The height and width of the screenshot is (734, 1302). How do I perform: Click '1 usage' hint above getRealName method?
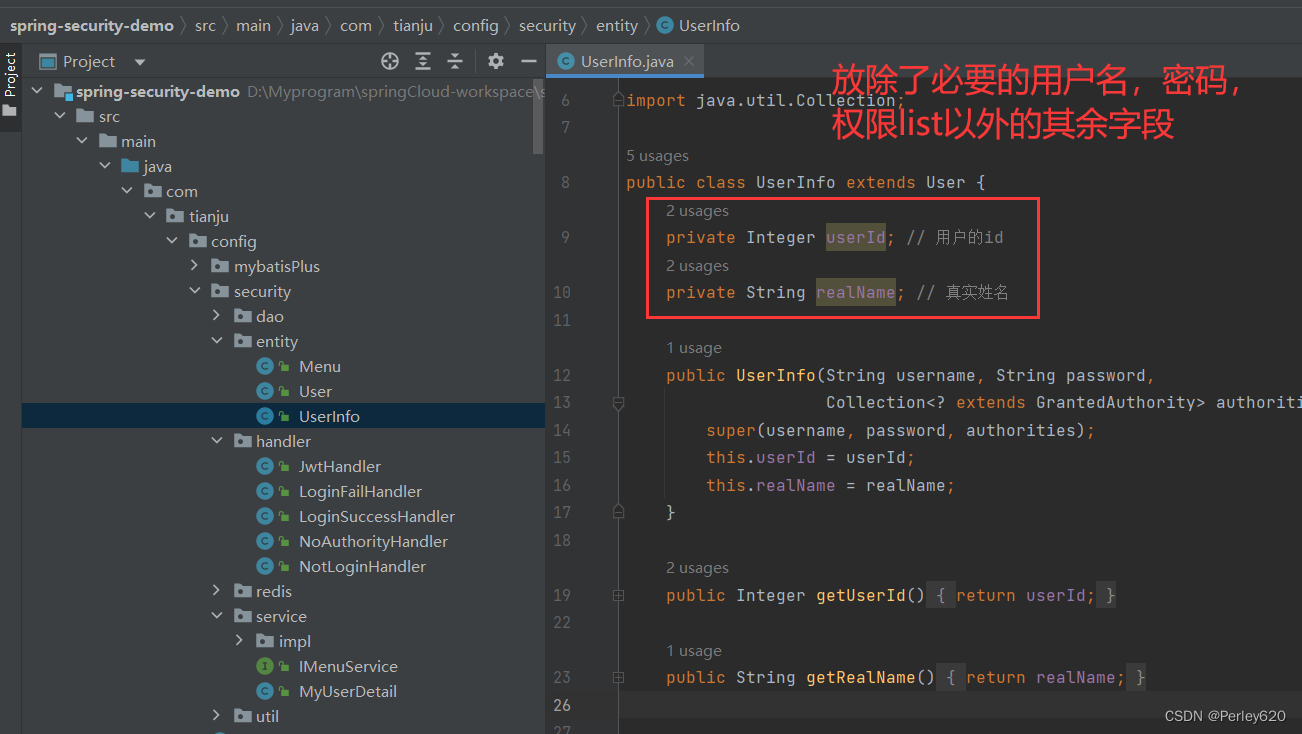[x=694, y=651]
